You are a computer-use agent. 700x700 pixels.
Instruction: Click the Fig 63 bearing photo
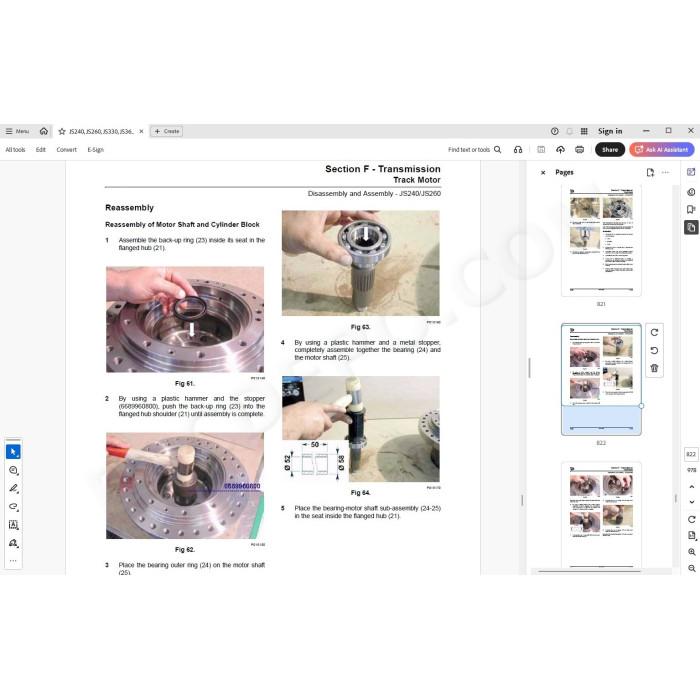click(x=361, y=263)
